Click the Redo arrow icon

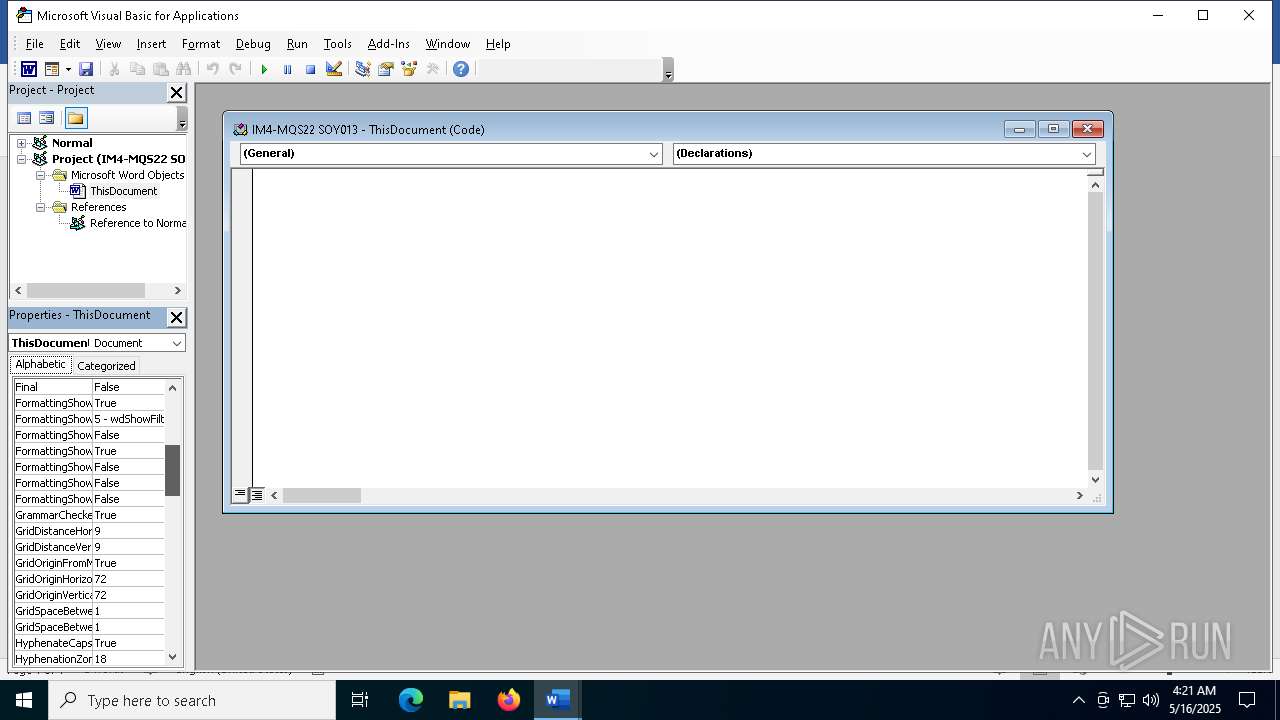pyautogui.click(x=235, y=69)
